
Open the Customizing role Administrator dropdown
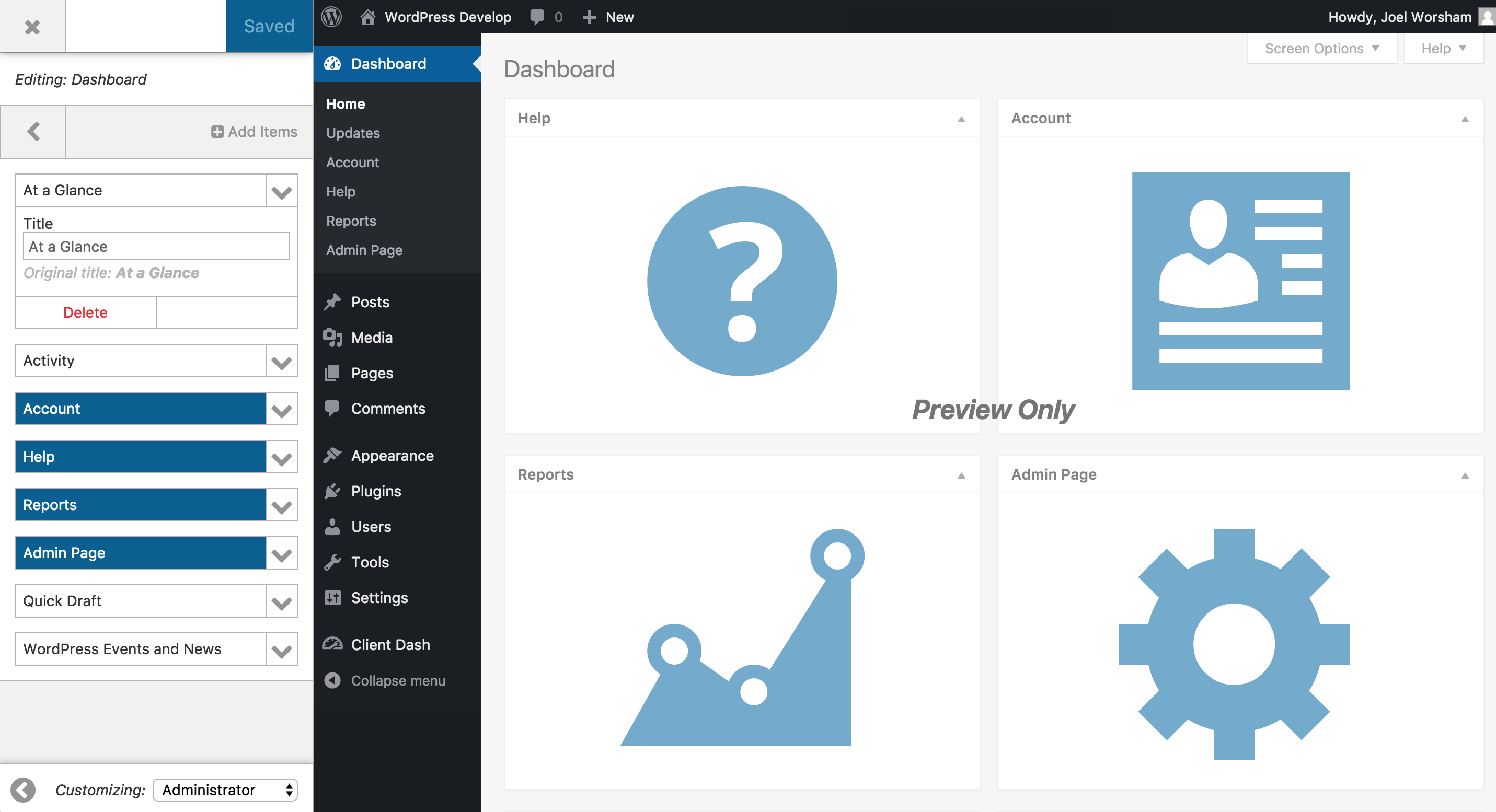tap(225, 790)
